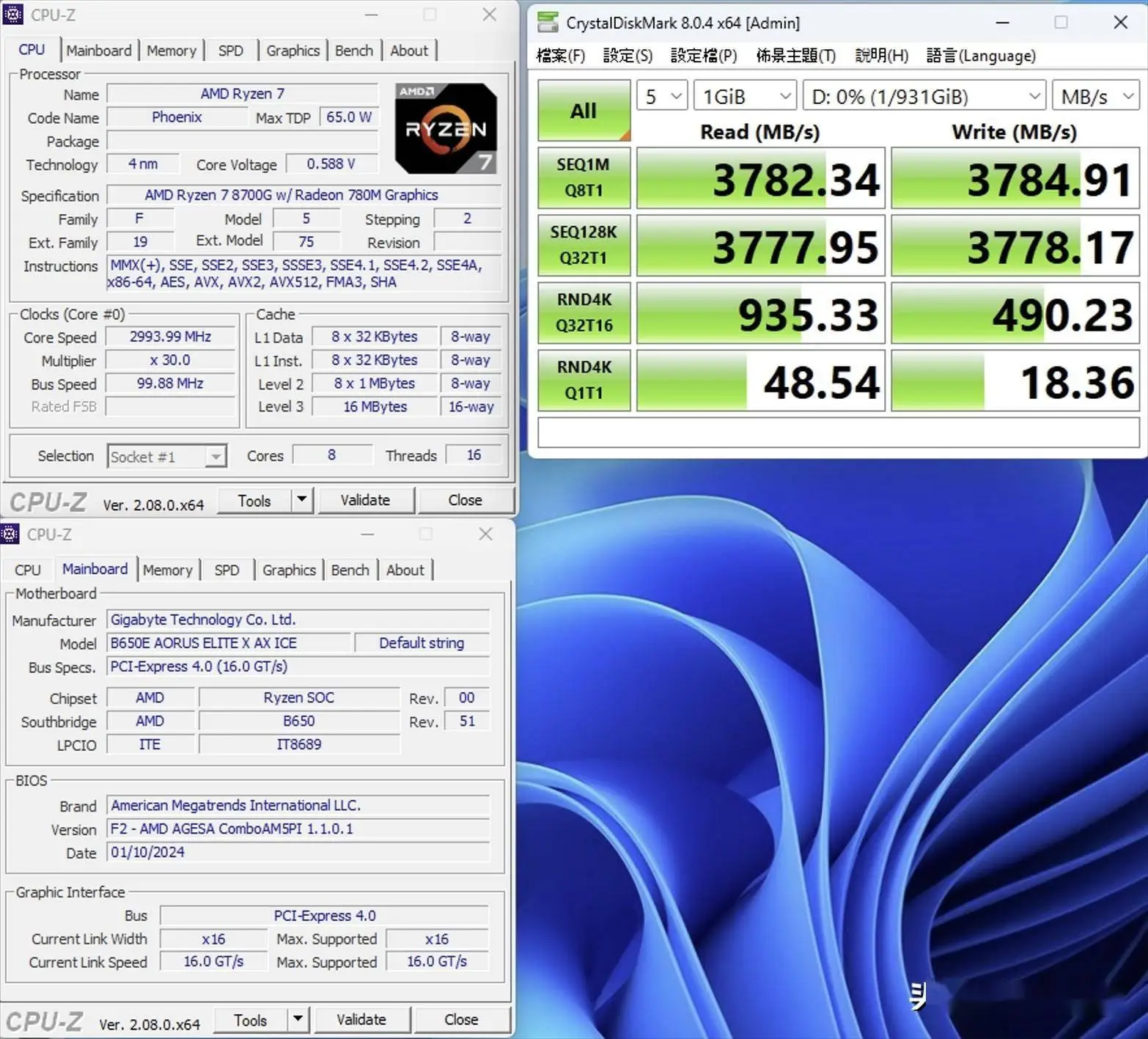This screenshot has width=1148, height=1039.
Task: Open Memory tab in bottom CPU-Z window
Action: tap(168, 570)
